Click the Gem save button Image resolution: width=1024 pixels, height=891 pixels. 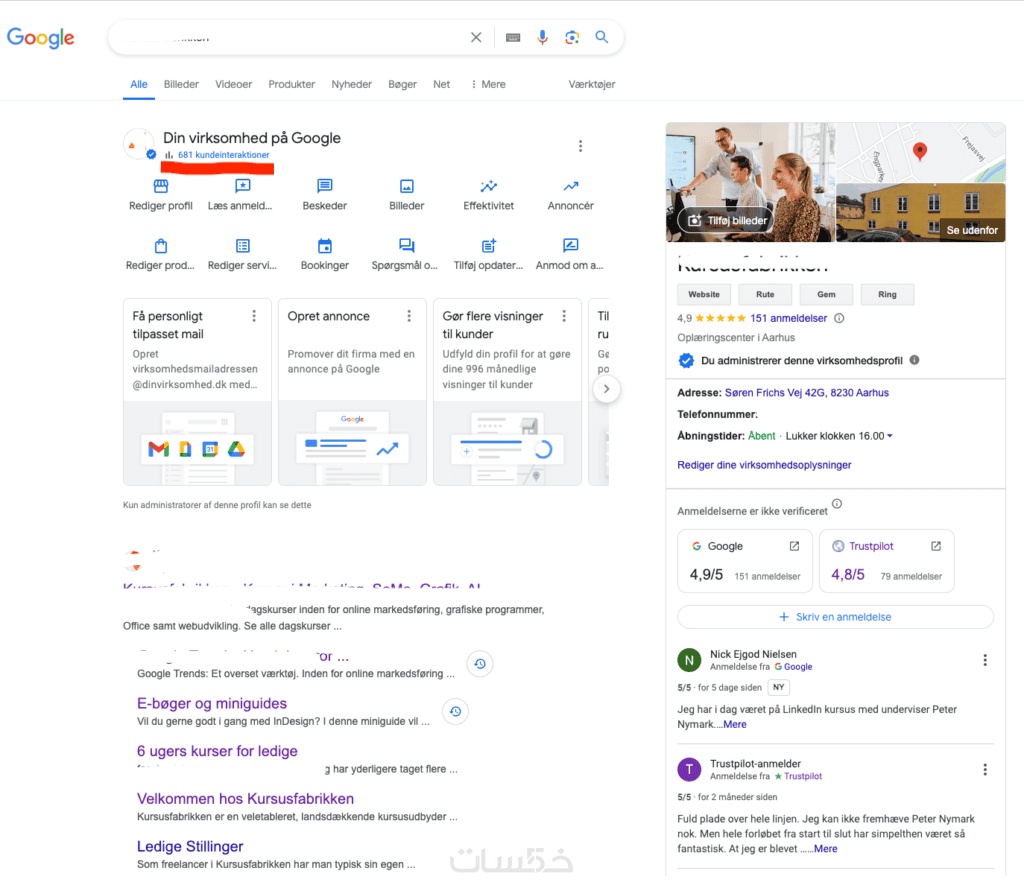pyautogui.click(x=826, y=295)
